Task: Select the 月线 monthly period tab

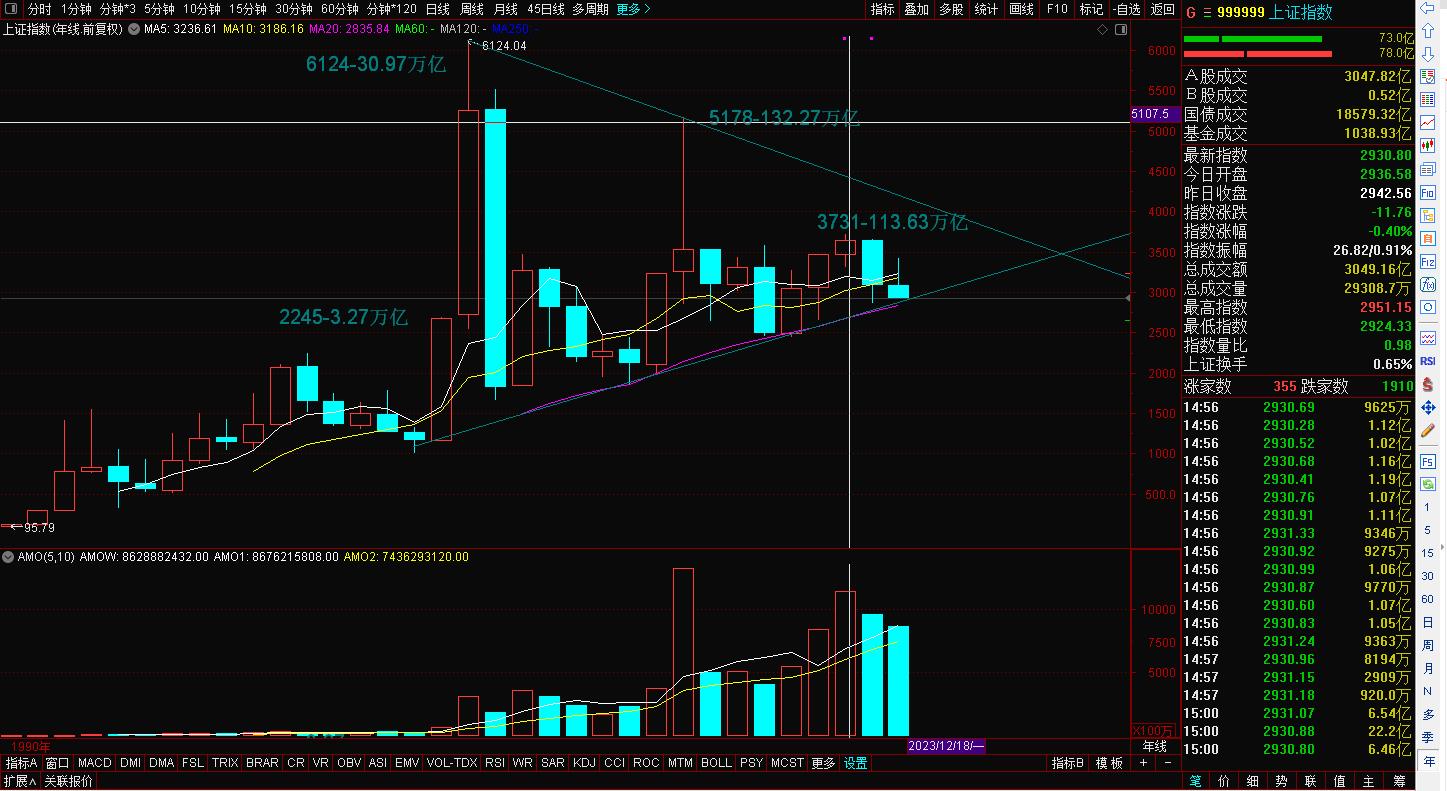Action: point(505,9)
